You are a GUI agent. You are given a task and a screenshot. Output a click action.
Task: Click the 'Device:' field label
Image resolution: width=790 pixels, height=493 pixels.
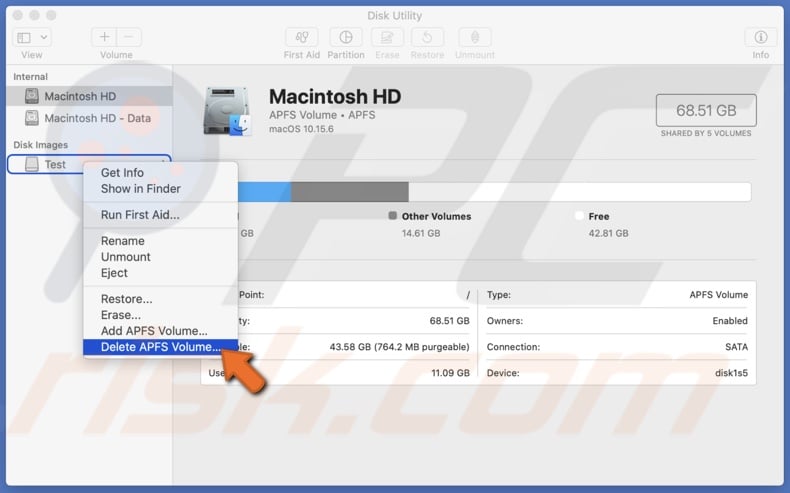(503, 374)
